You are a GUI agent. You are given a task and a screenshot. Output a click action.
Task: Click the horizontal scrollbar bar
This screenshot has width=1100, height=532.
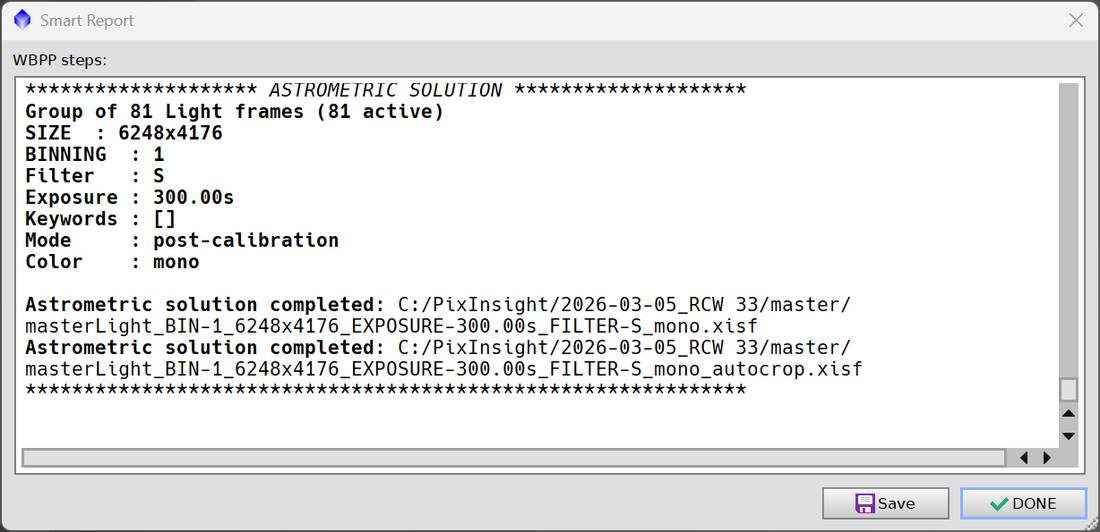pos(514,458)
